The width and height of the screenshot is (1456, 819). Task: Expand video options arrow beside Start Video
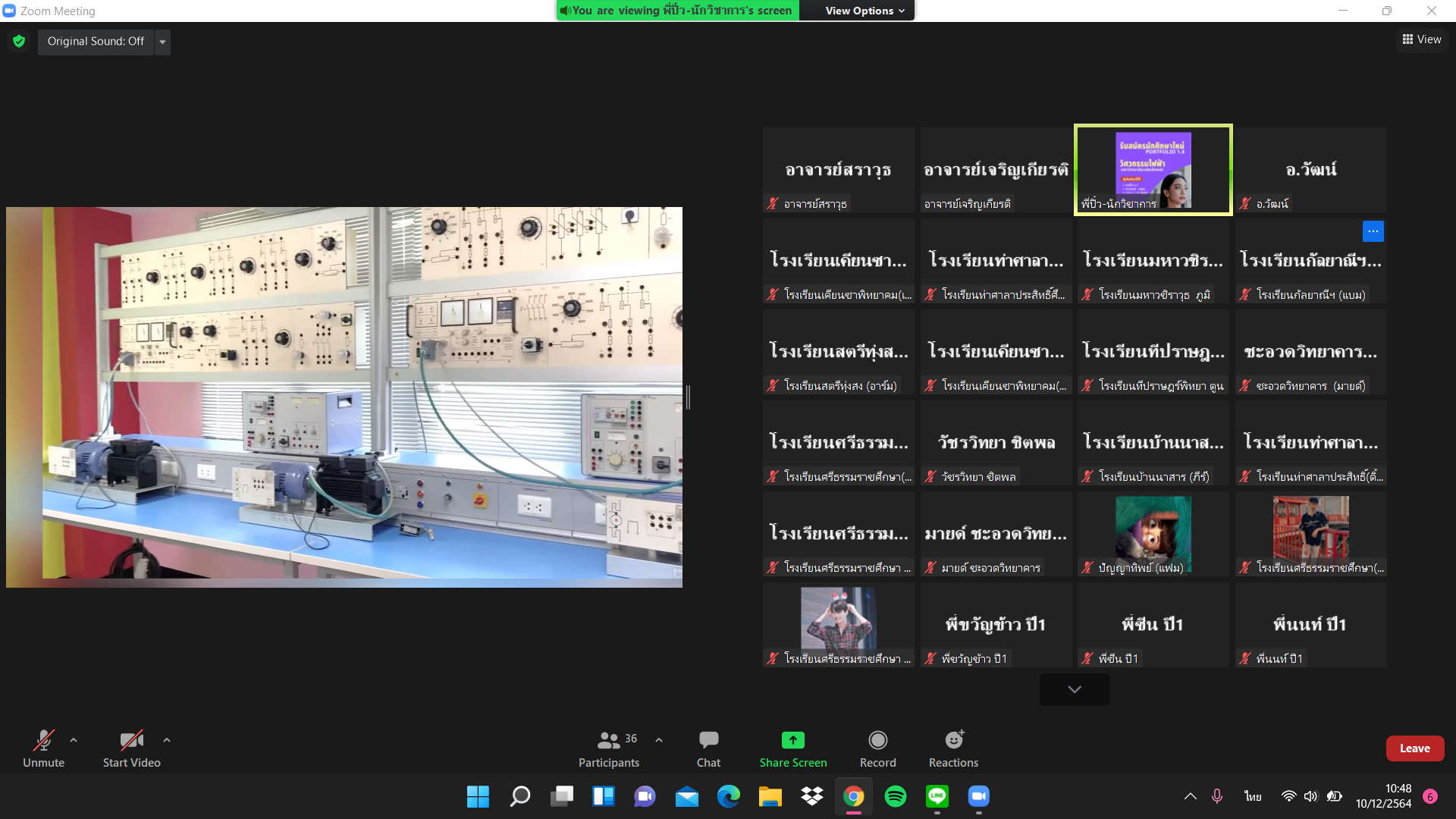[167, 739]
